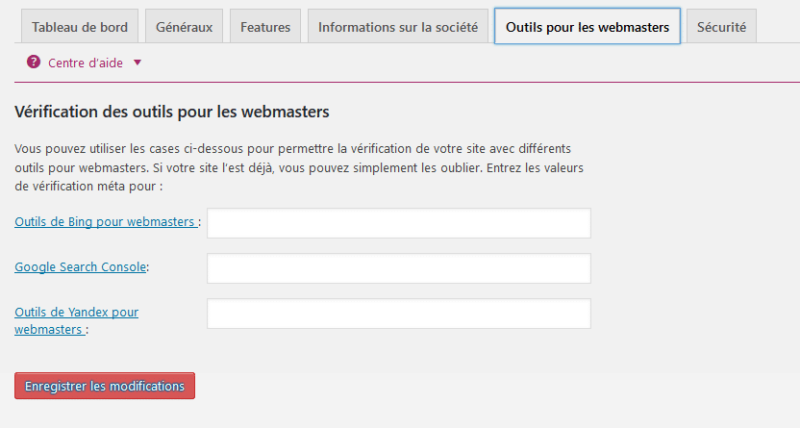Image resolution: width=800 pixels, height=428 pixels.
Task: Click the Vérification des outils heading
Action: [172, 111]
